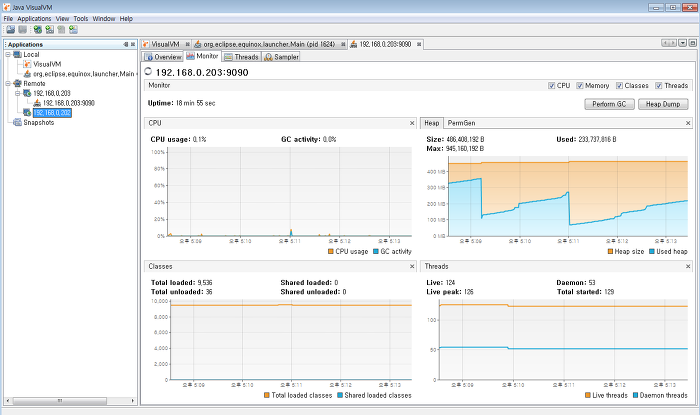Close the VisualVM document tab

[x=188, y=44]
